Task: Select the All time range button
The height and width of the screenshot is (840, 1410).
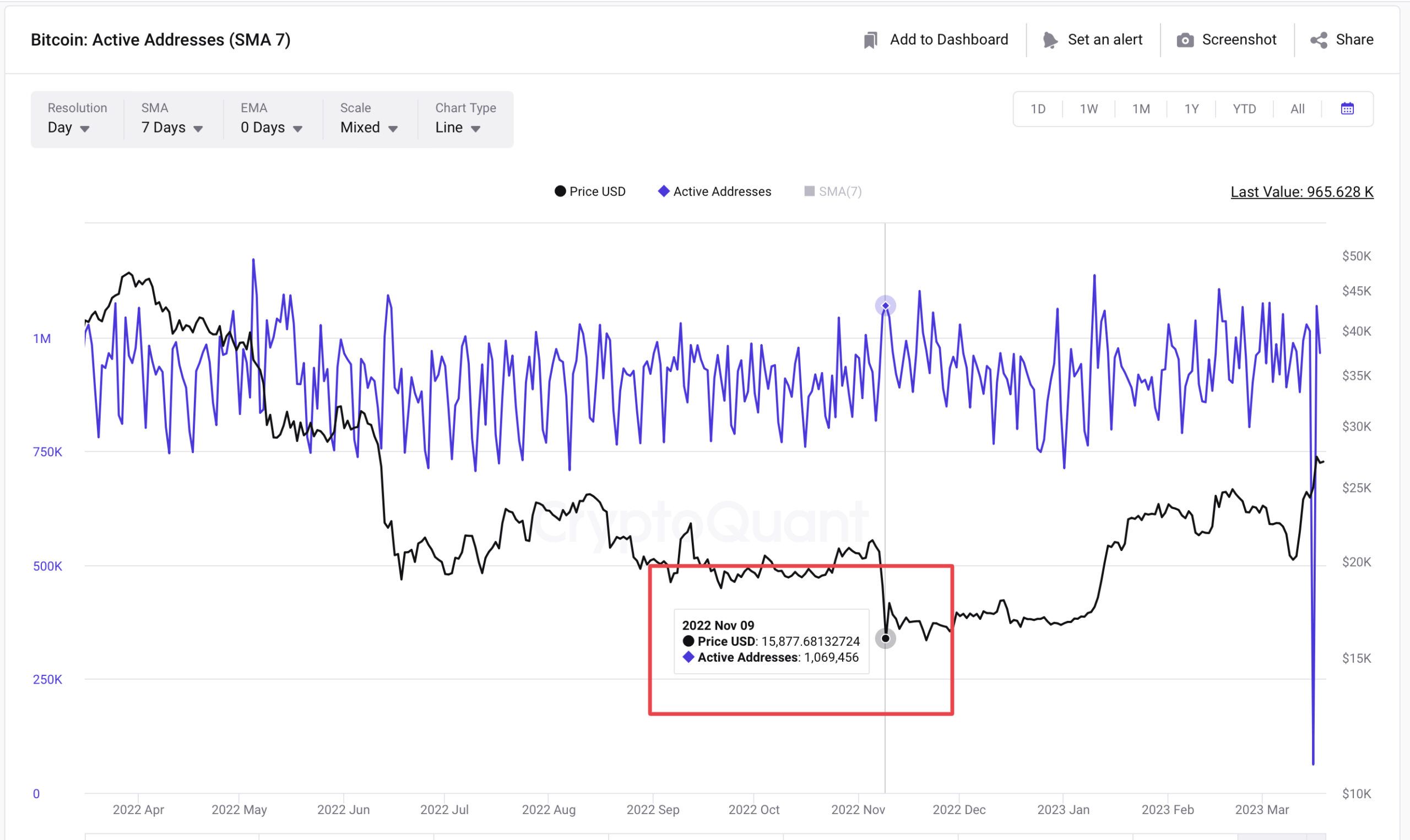Action: point(1297,108)
